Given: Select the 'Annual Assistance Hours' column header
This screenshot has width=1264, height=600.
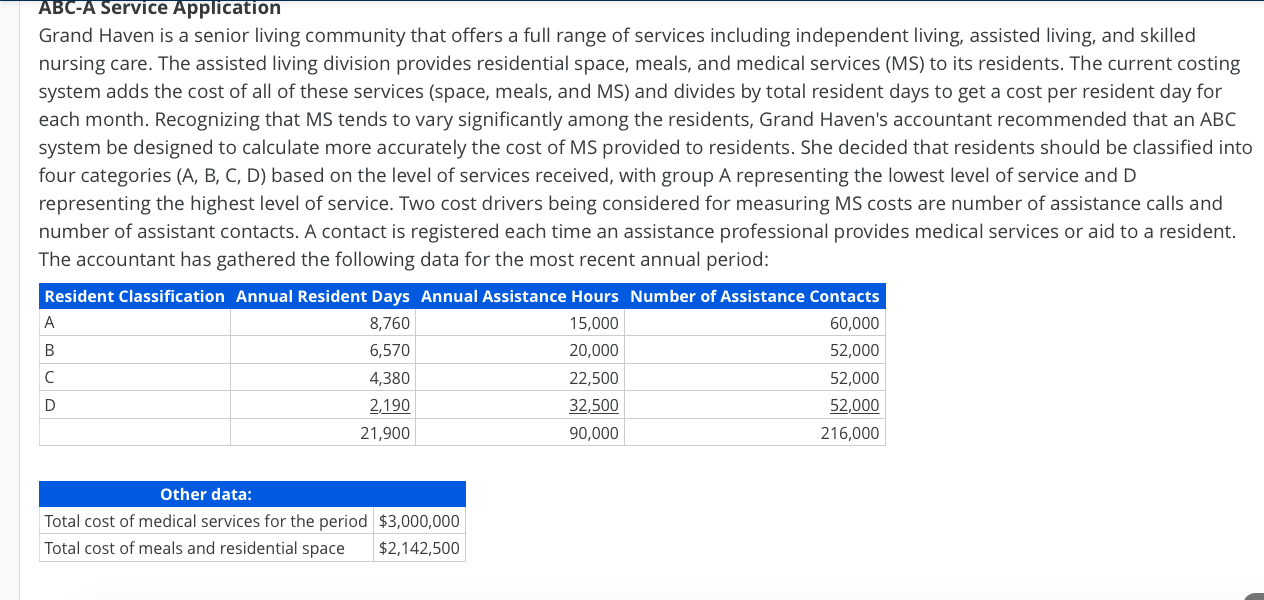Looking at the screenshot, I should (520, 296).
